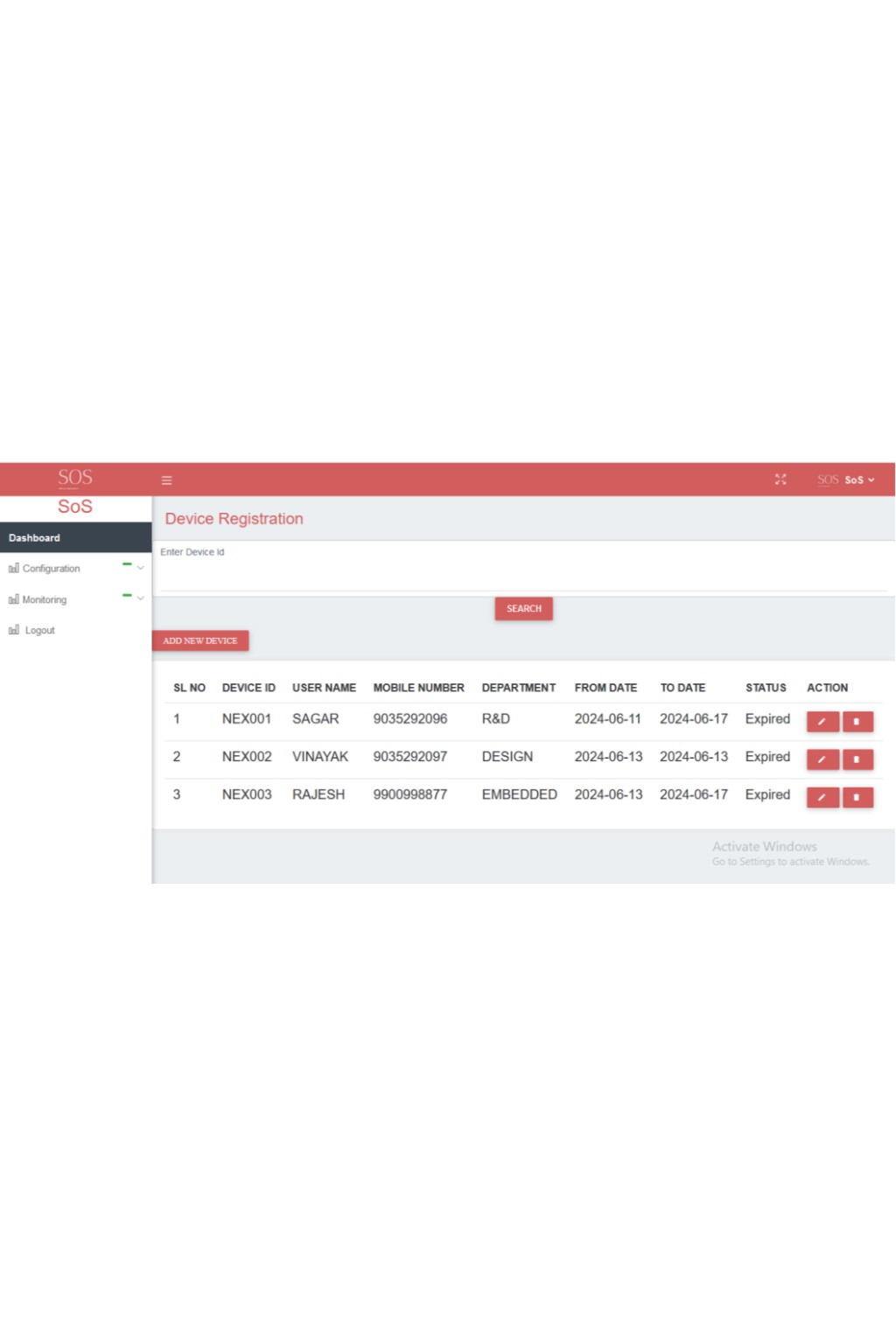Open the Dashboard menu item
The width and height of the screenshot is (896, 1344).
35,538
